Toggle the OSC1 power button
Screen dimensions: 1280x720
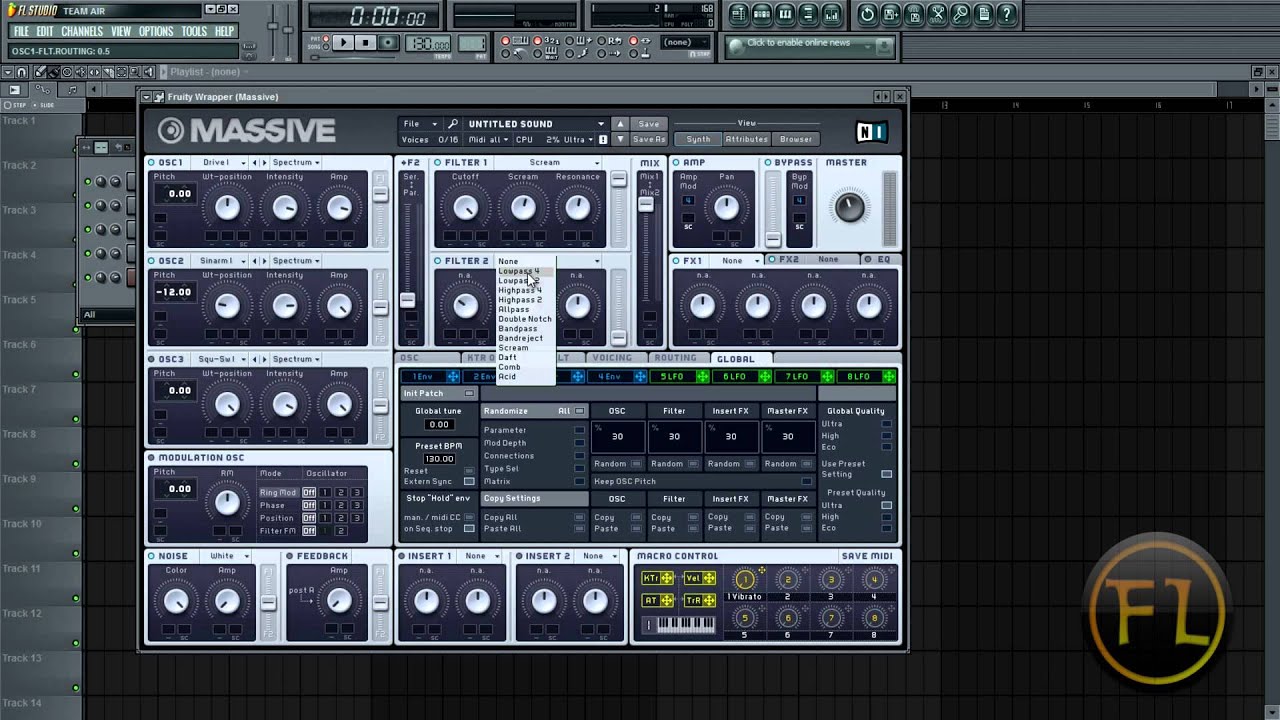click(152, 162)
